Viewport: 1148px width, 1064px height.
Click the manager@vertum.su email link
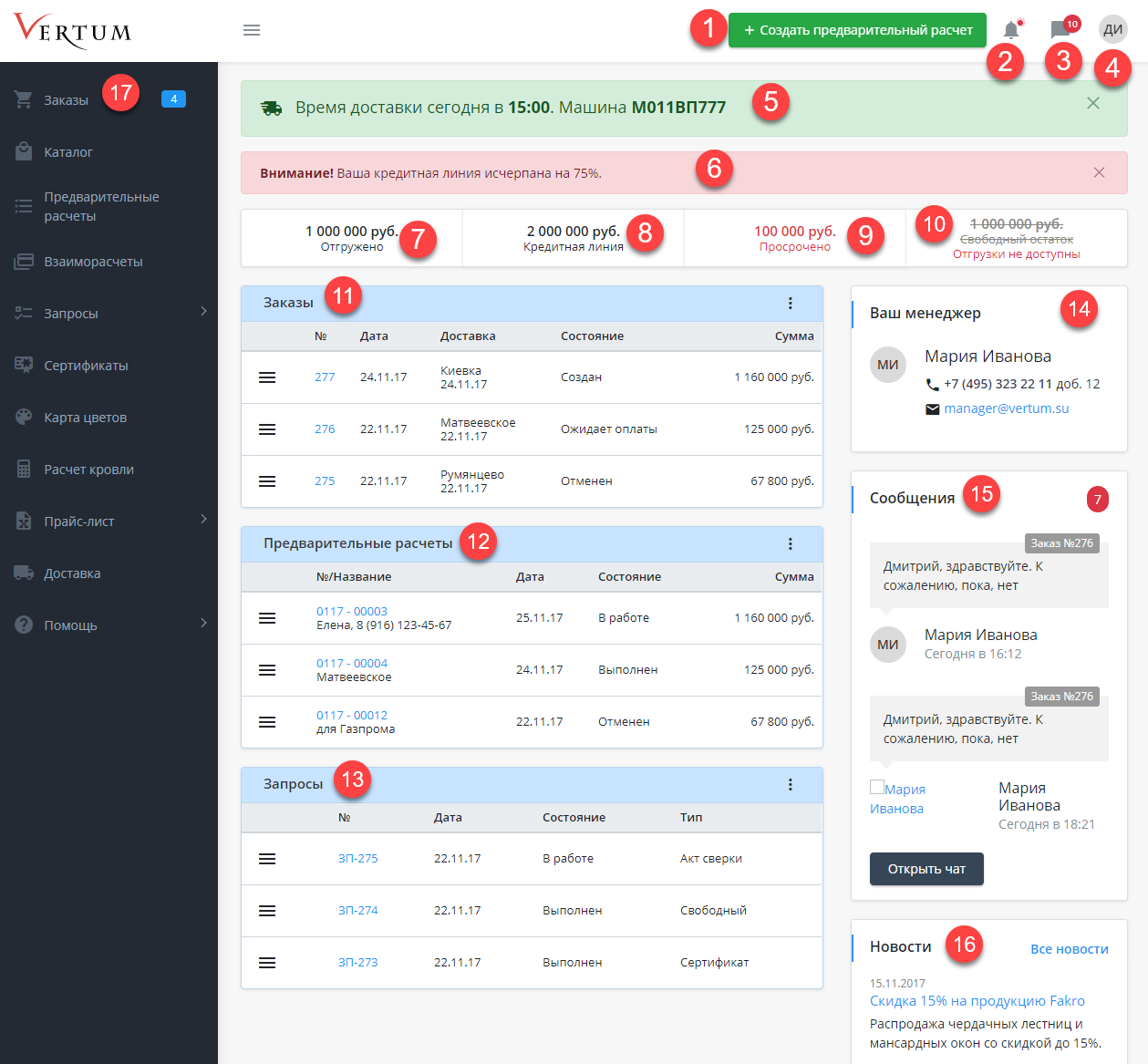pos(1006,408)
